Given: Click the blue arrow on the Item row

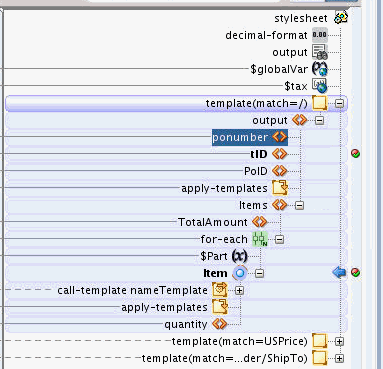Looking at the screenshot, I should (x=339, y=273).
